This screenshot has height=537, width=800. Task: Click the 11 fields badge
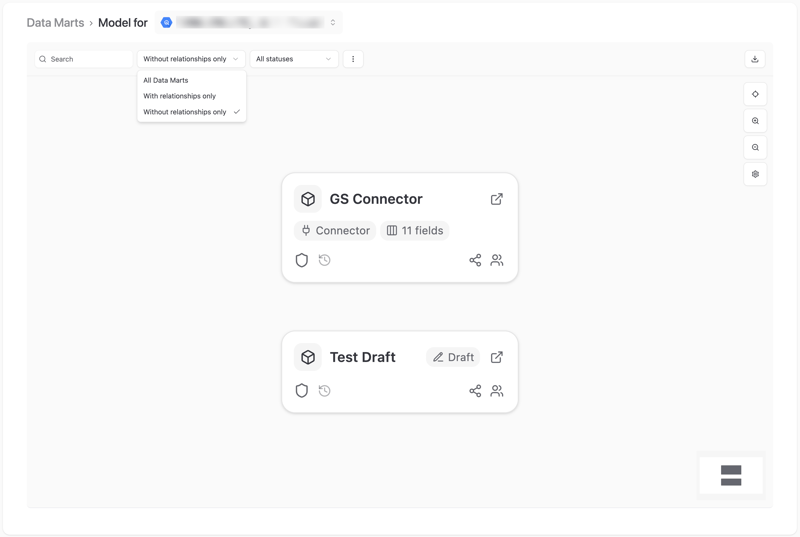pyautogui.click(x=415, y=231)
